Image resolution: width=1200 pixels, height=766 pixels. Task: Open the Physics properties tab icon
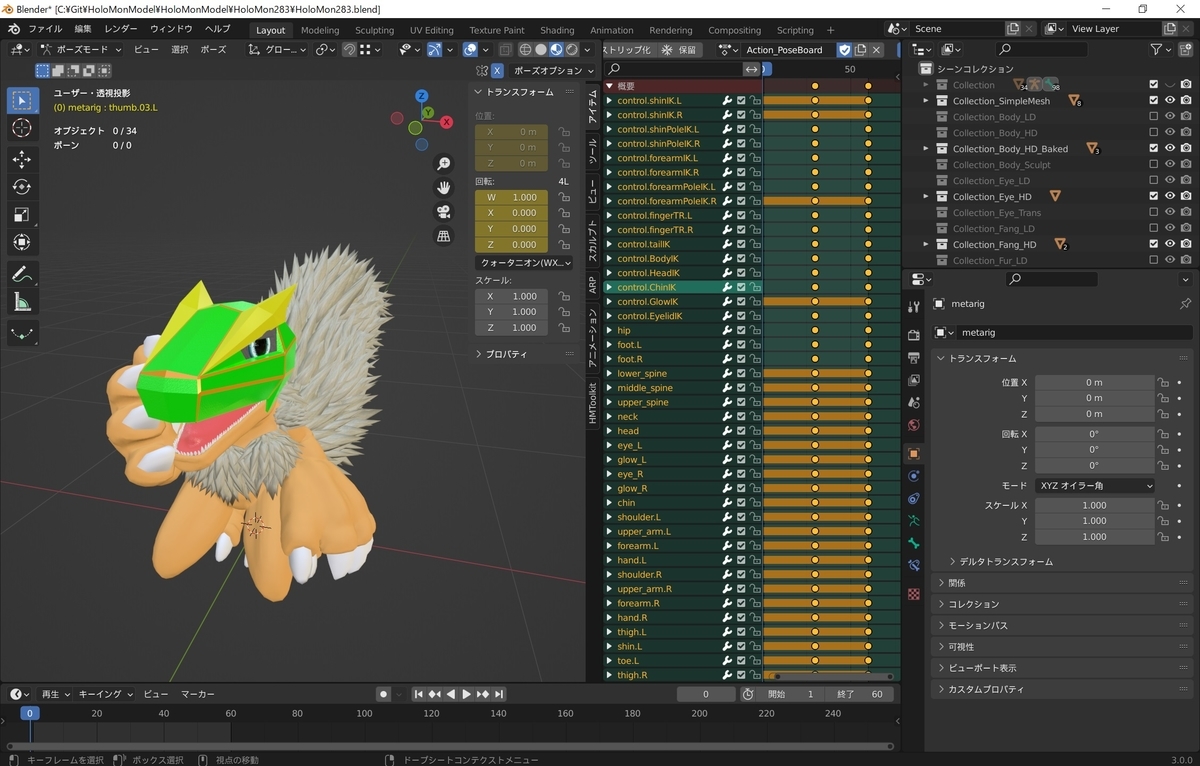[914, 476]
